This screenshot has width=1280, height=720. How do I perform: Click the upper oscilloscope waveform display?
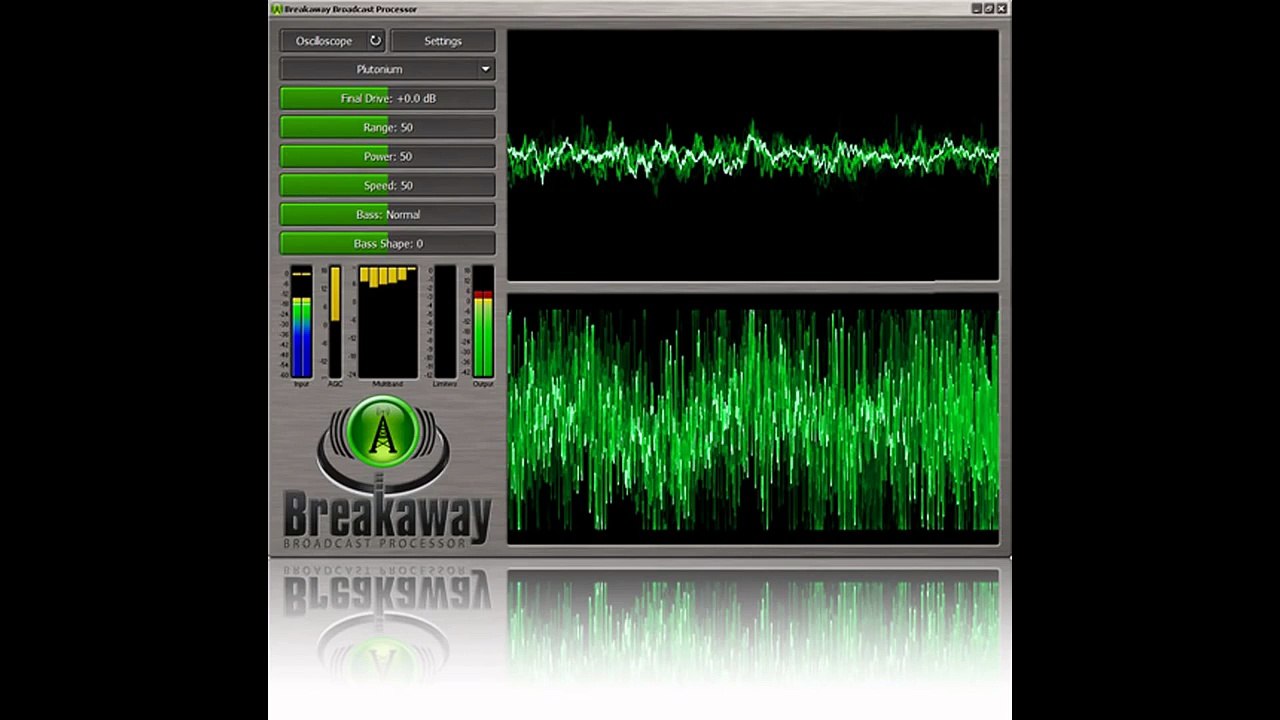[753, 156]
